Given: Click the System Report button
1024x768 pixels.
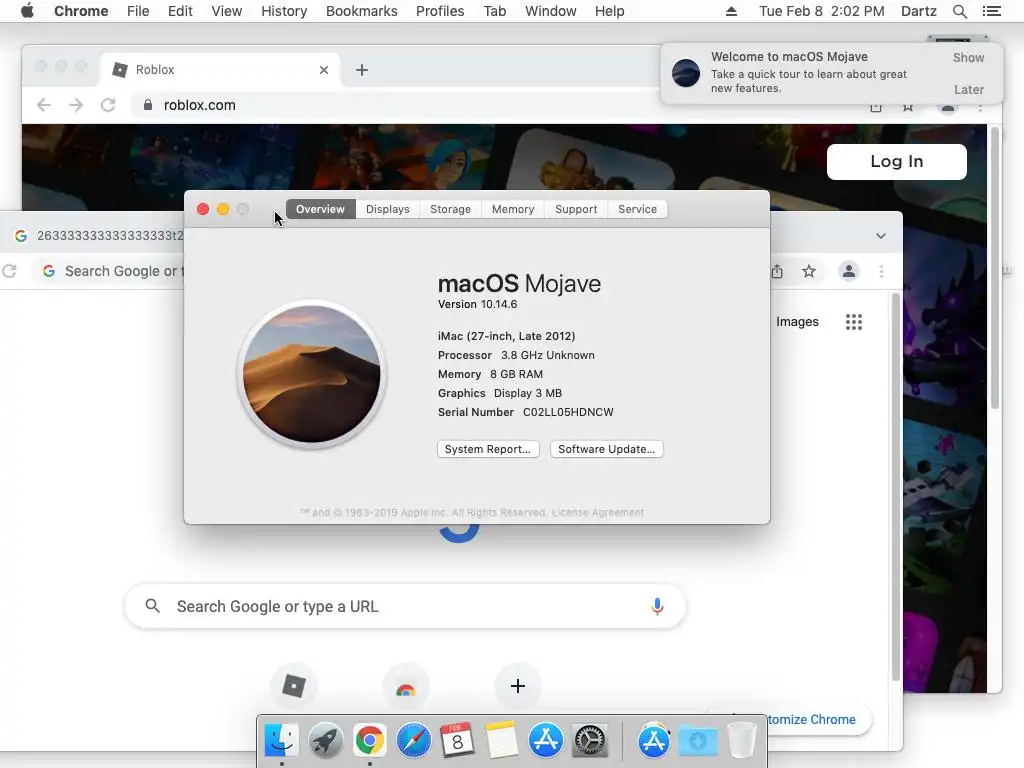Looking at the screenshot, I should point(488,449).
